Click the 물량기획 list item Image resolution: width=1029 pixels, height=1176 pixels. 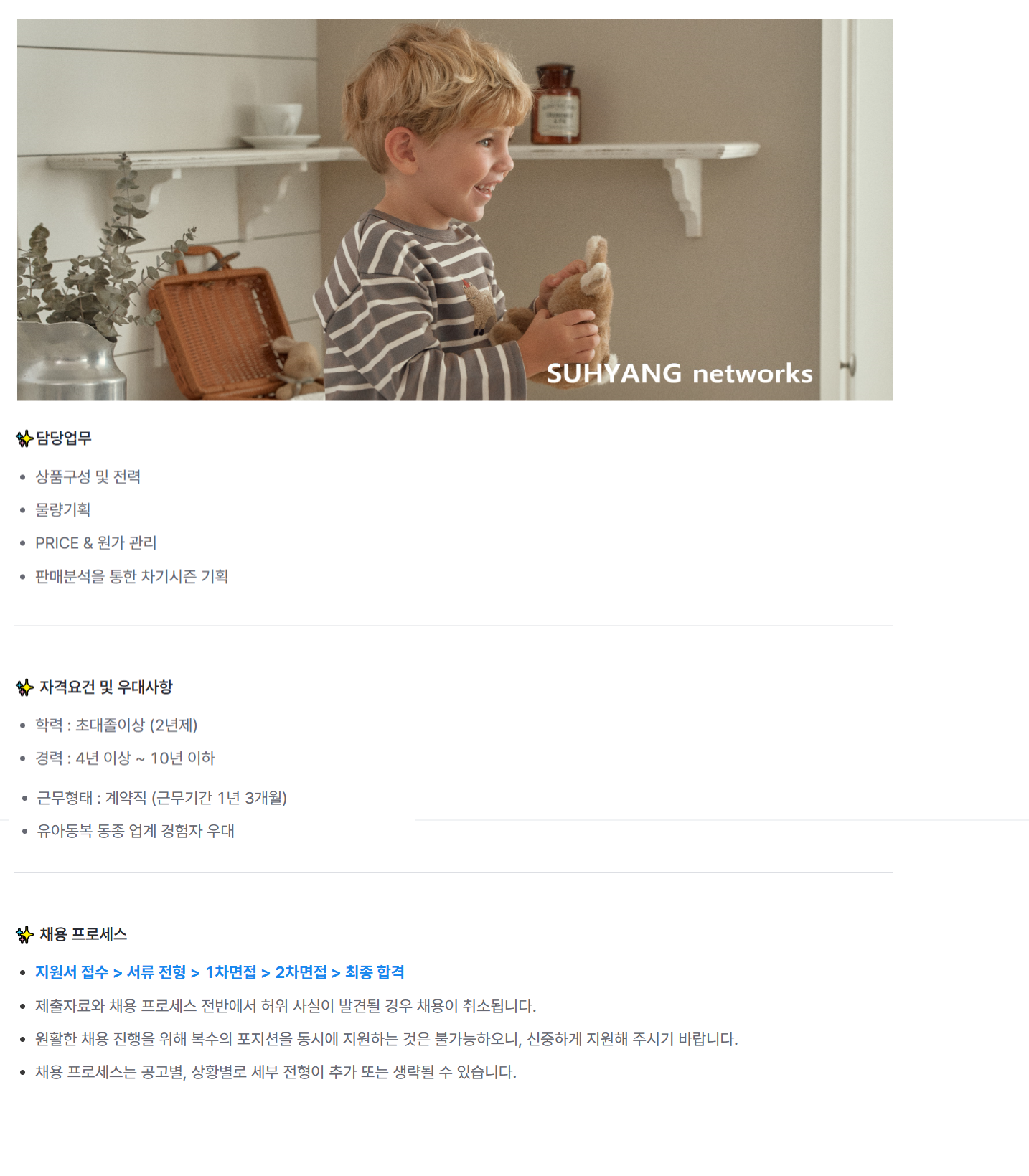pos(63,509)
